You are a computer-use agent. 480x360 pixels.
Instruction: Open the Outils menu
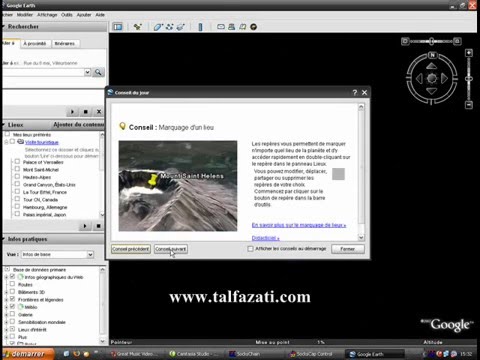click(x=67, y=15)
